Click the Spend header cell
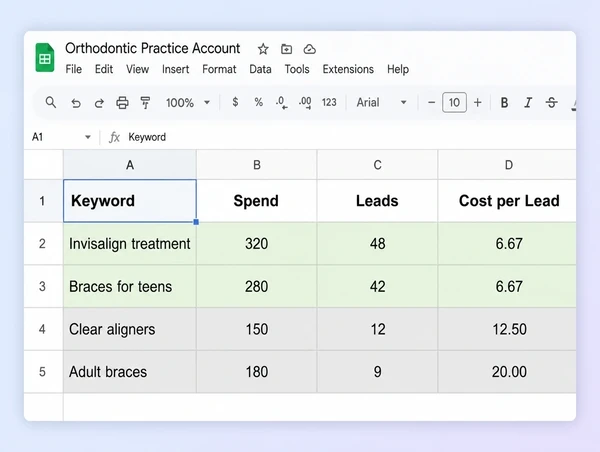The image size is (600, 452). [x=257, y=201]
